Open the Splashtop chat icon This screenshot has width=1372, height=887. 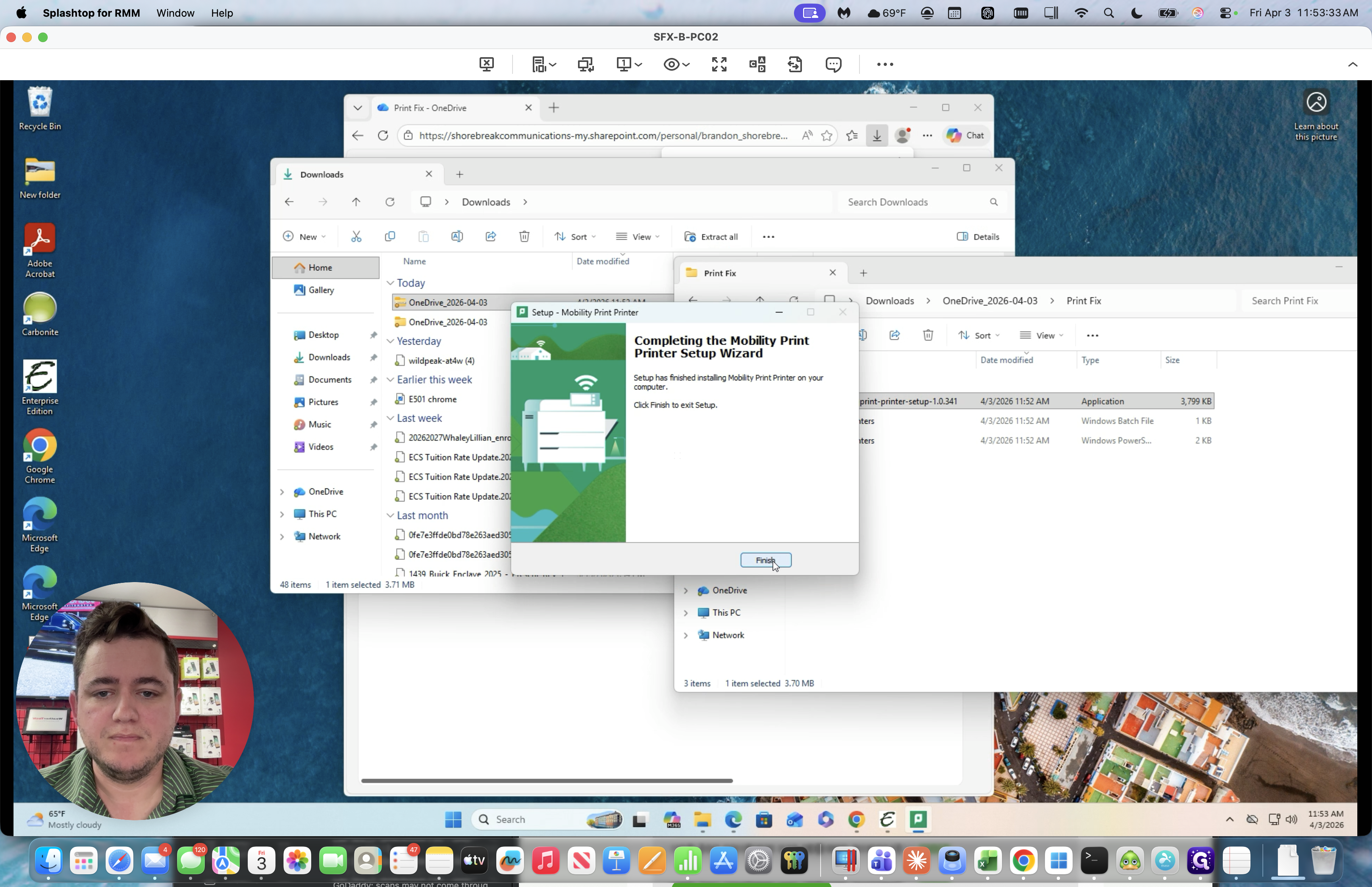tap(833, 64)
